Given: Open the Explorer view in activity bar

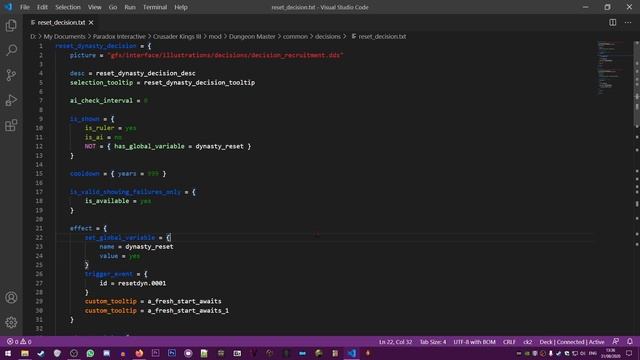Looking at the screenshot, I should (x=11, y=25).
